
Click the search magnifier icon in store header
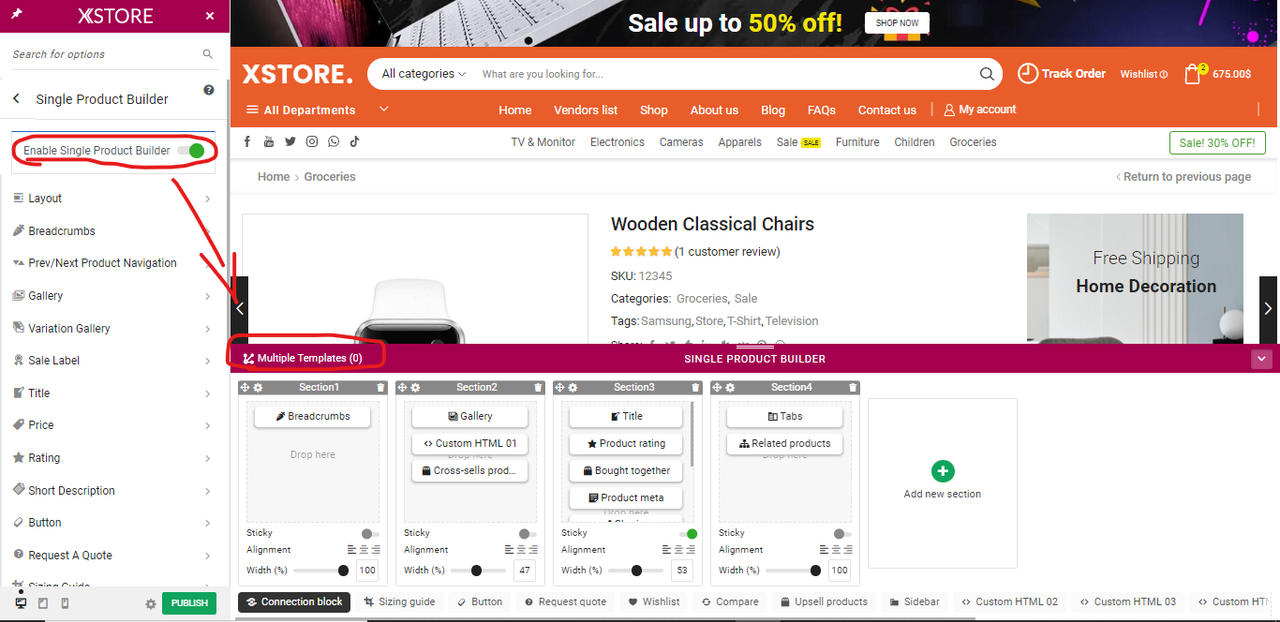pyautogui.click(x=987, y=74)
